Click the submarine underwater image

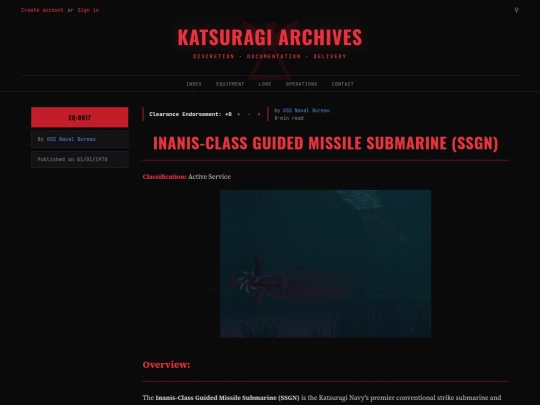[x=325, y=263]
